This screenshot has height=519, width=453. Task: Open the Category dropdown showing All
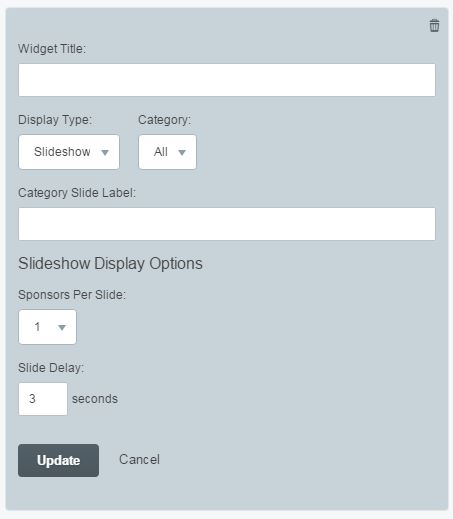click(167, 152)
